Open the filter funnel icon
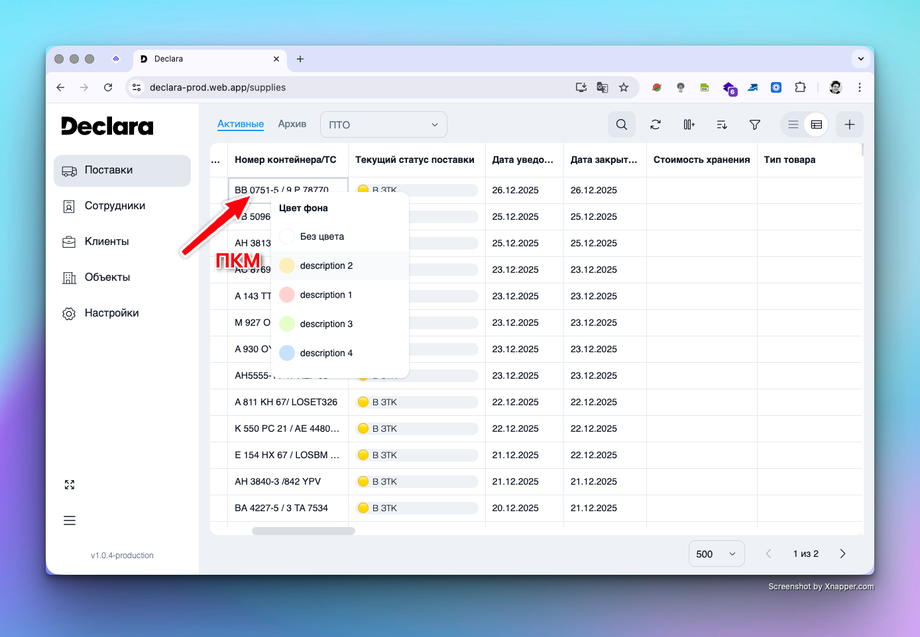Image resolution: width=920 pixels, height=637 pixels. [755, 124]
